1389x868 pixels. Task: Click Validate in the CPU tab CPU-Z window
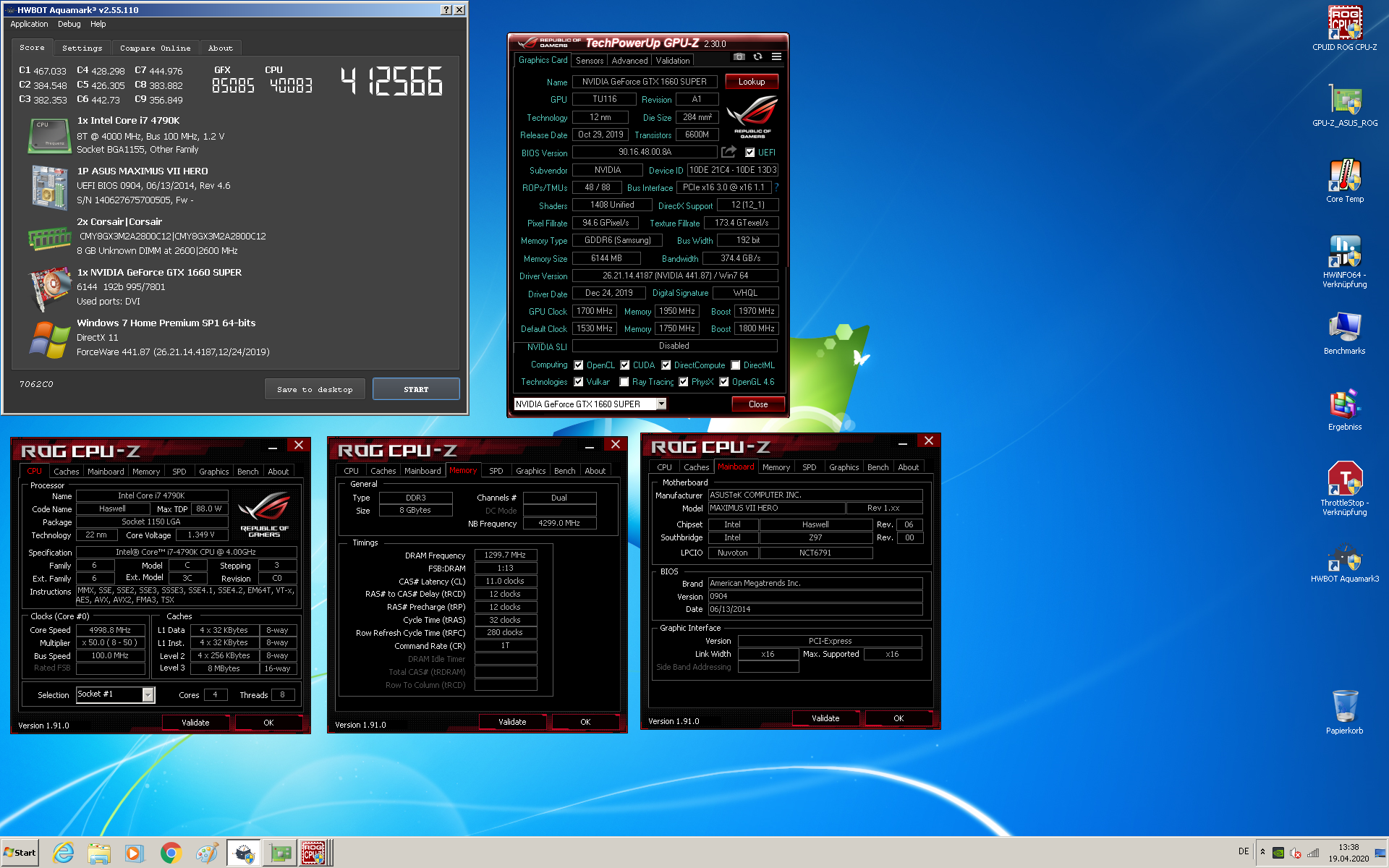(x=195, y=723)
